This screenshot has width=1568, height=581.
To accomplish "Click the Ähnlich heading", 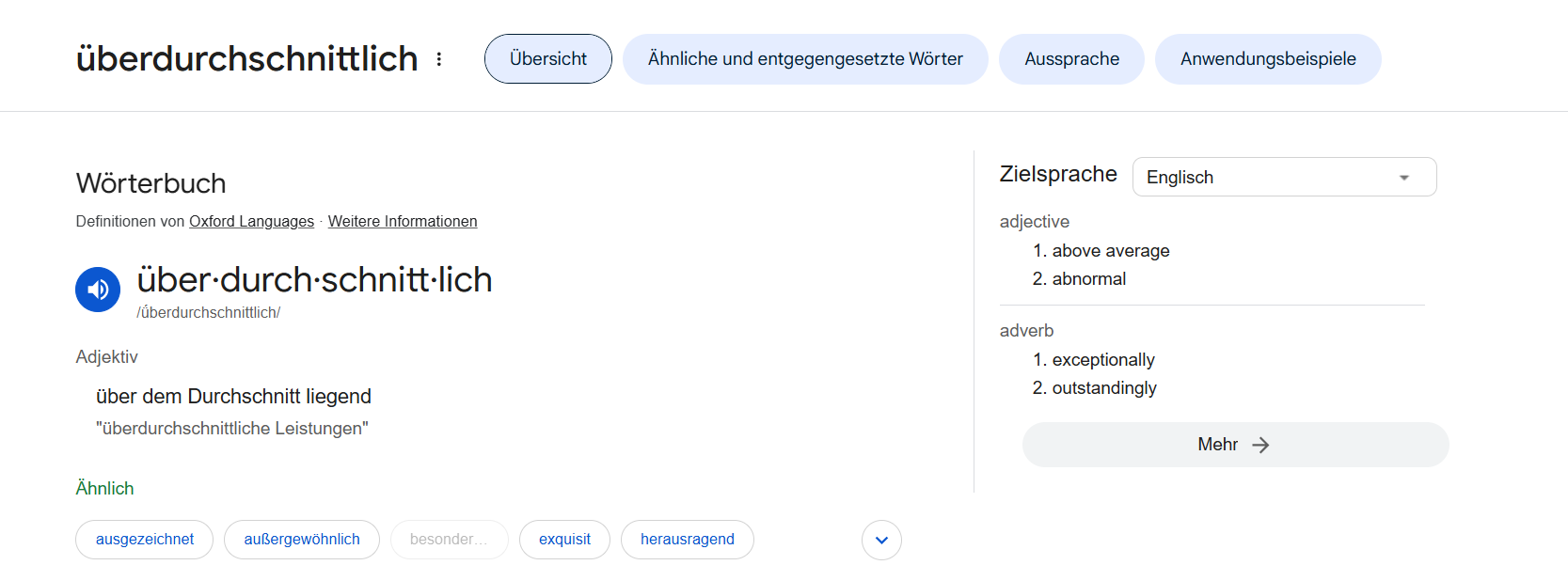I will pos(104,489).
